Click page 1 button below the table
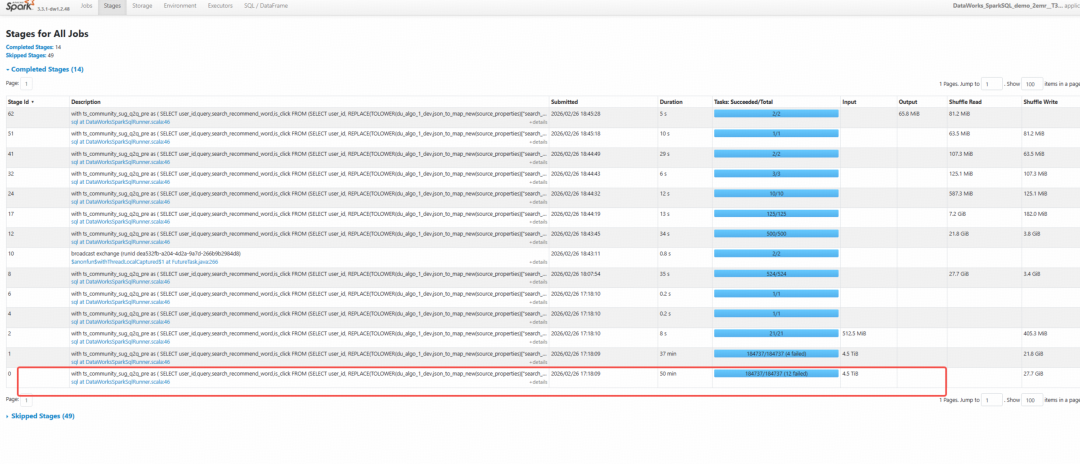Viewport: 1080px width, 464px height. click(27, 400)
